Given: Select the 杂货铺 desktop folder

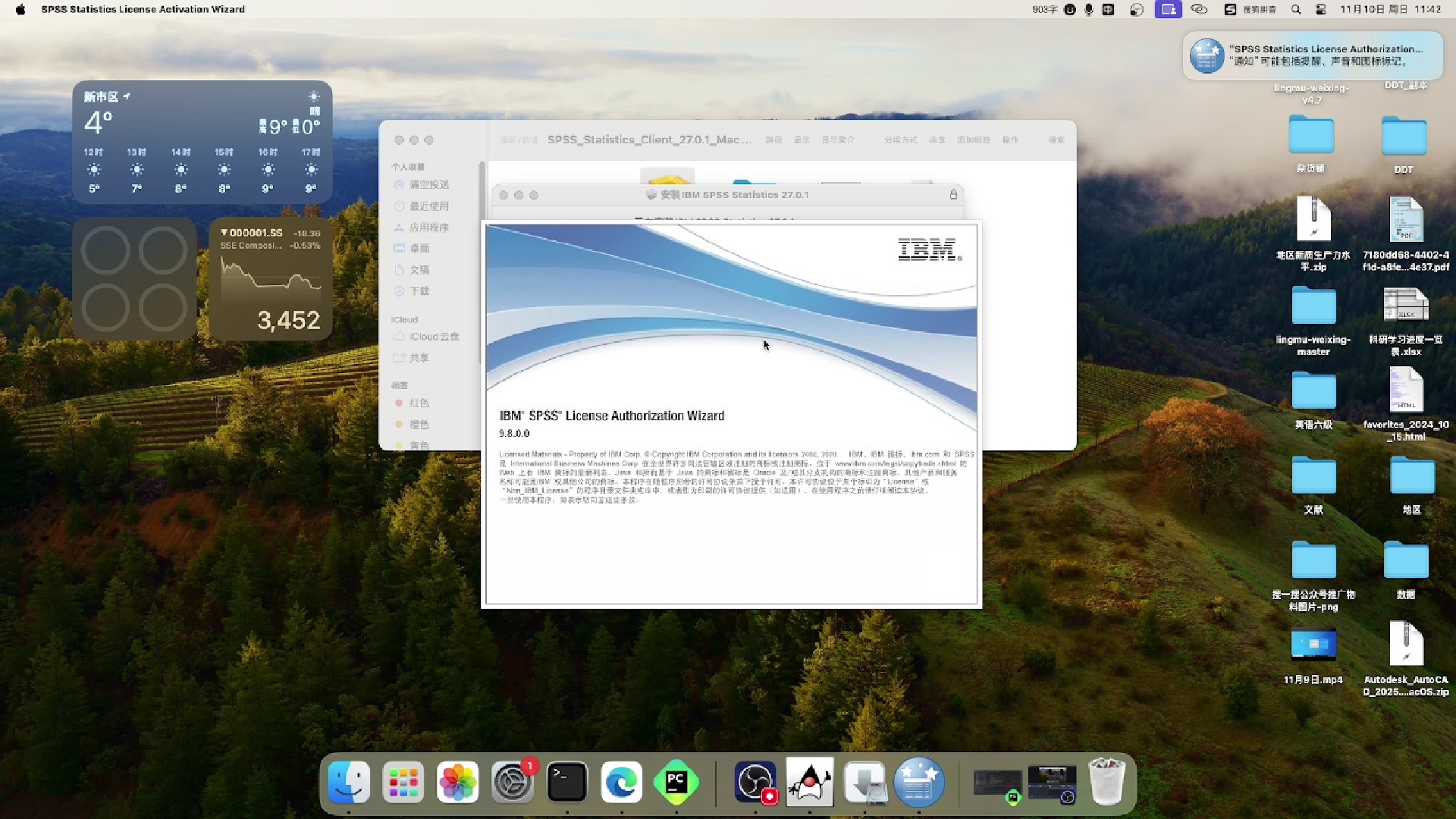Looking at the screenshot, I should click(x=1311, y=144).
